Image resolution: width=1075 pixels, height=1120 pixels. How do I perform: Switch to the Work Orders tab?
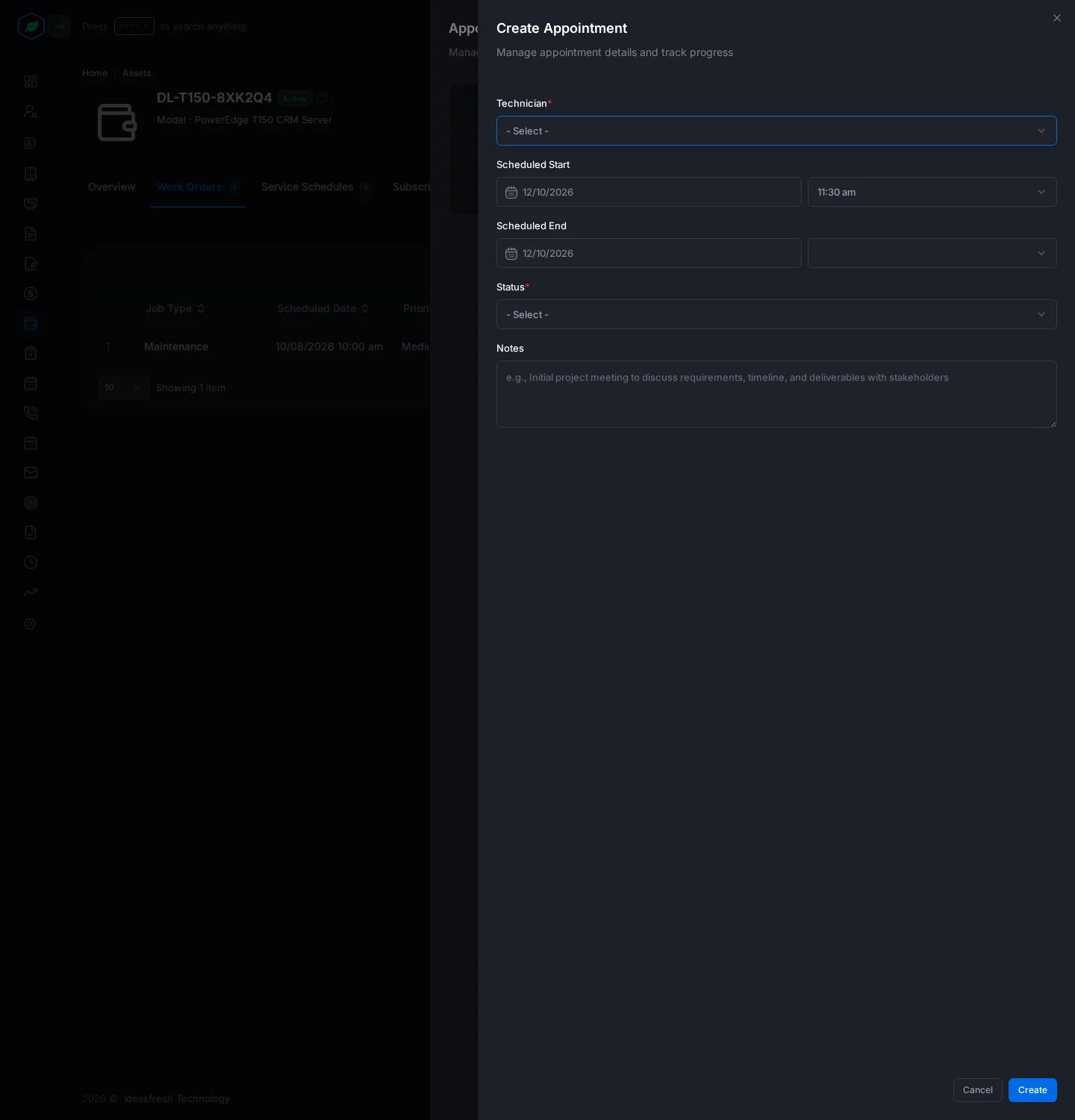coord(199,187)
